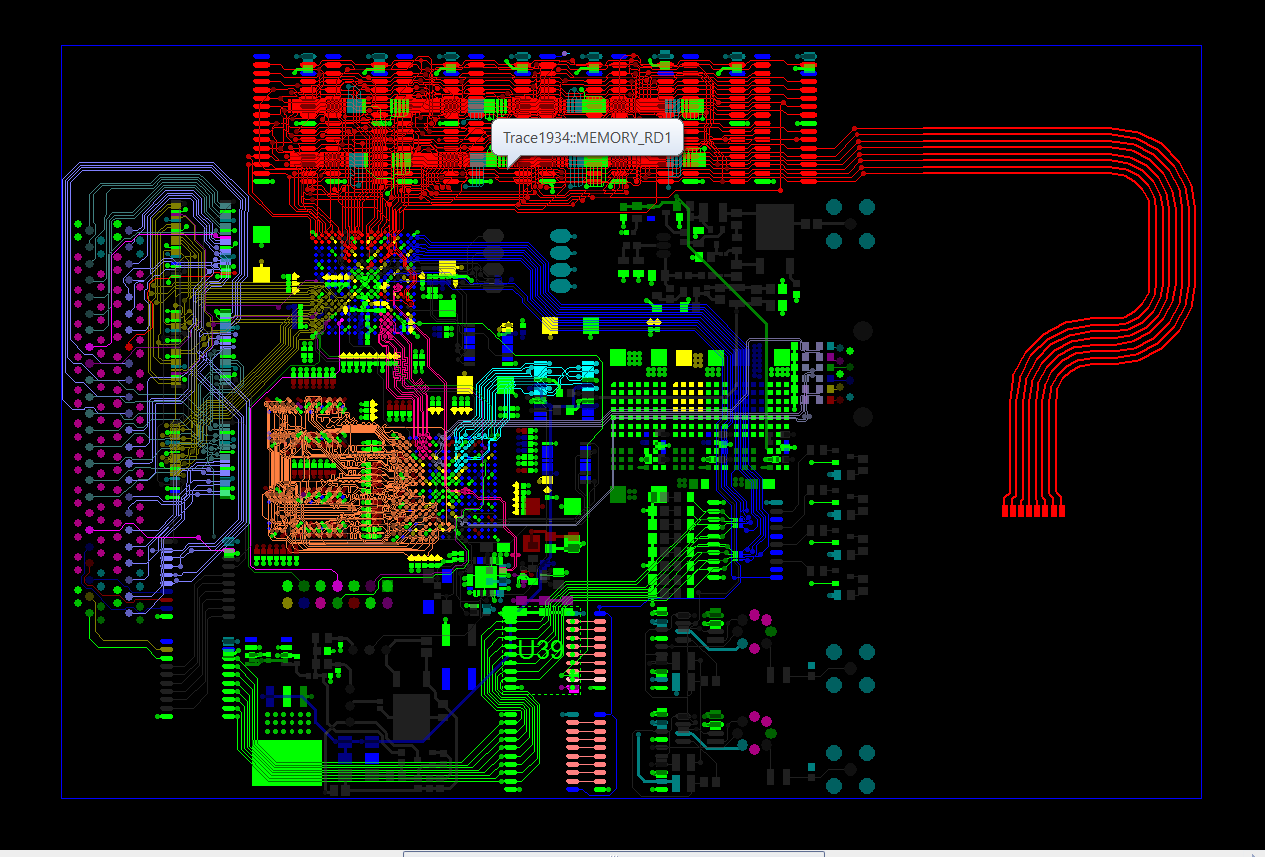Click the large bright green copper pad
The image size is (1265, 857).
point(287,762)
